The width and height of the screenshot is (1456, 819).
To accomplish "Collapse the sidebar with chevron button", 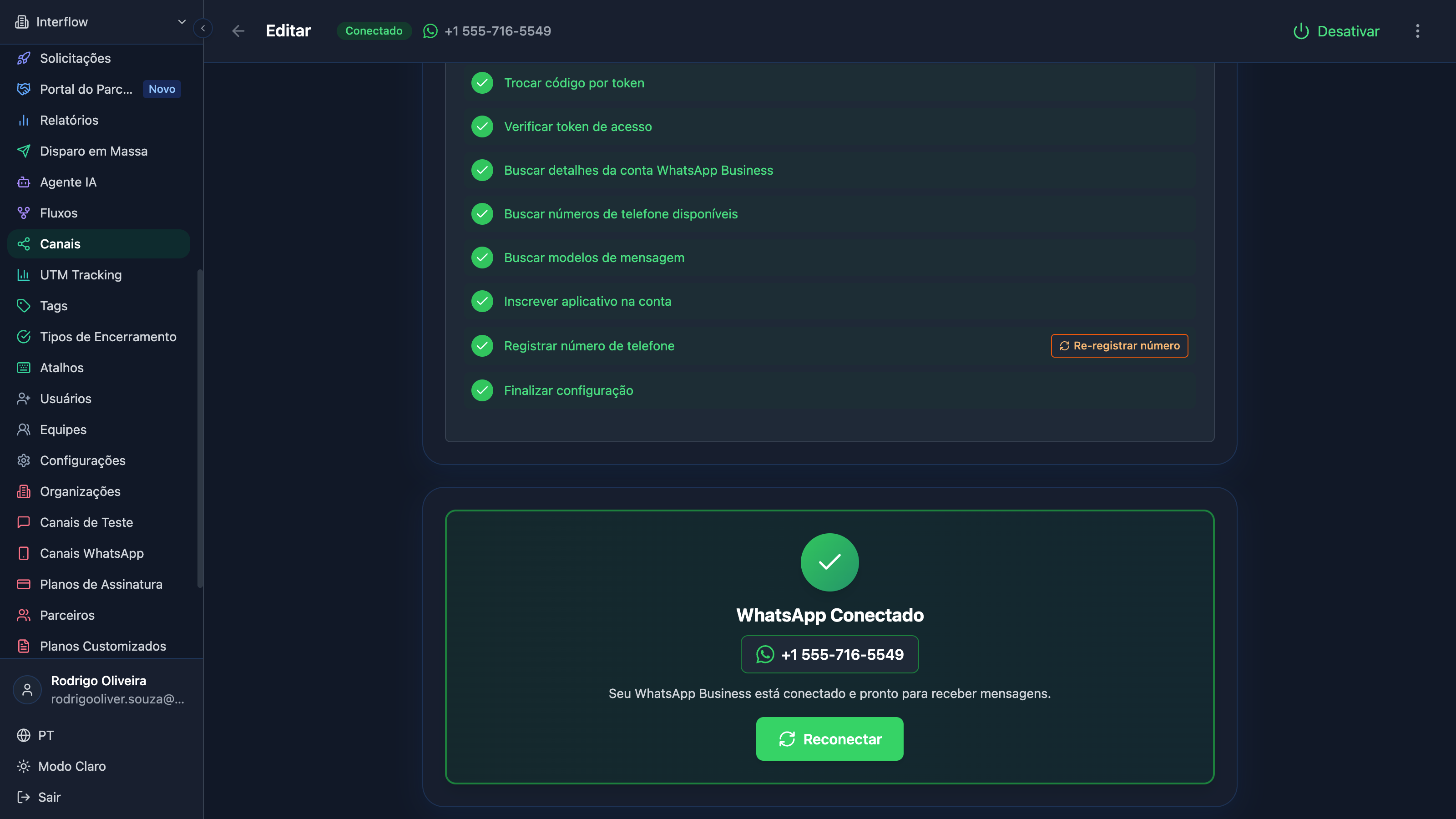I will click(x=203, y=28).
